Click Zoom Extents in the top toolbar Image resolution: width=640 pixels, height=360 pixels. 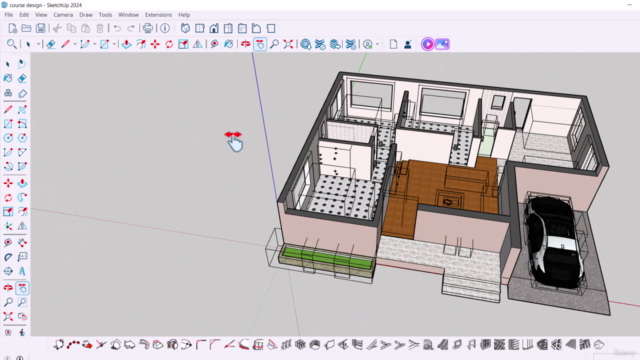288,44
